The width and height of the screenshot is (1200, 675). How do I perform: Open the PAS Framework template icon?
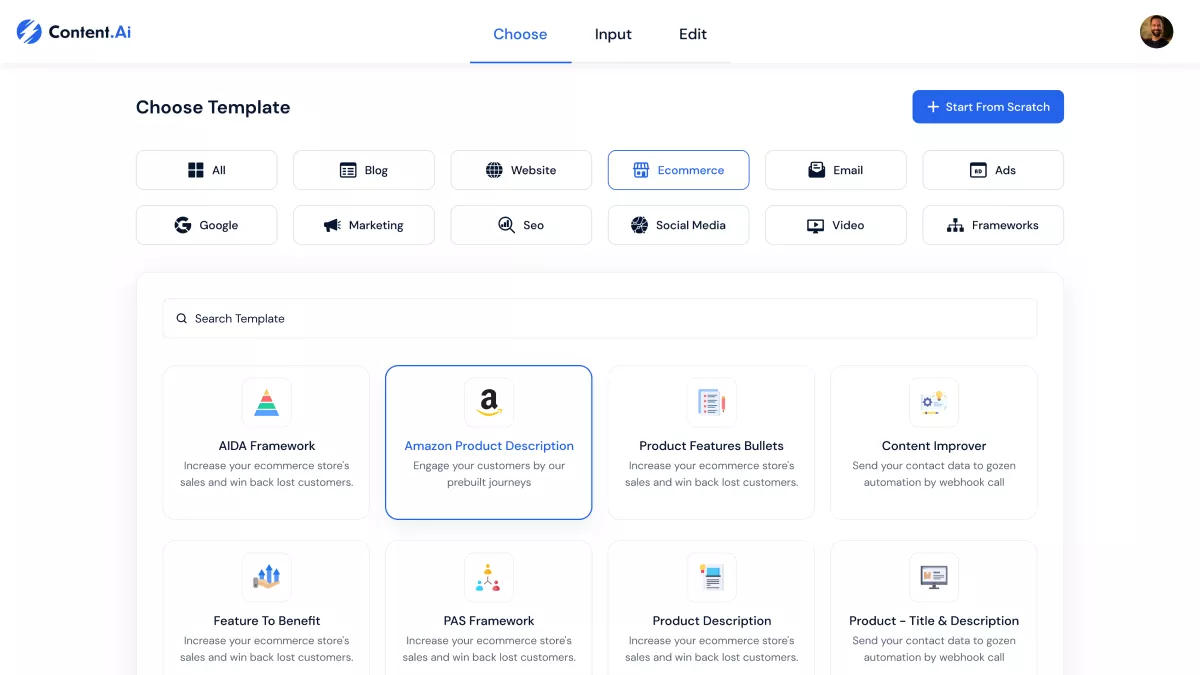pos(489,577)
